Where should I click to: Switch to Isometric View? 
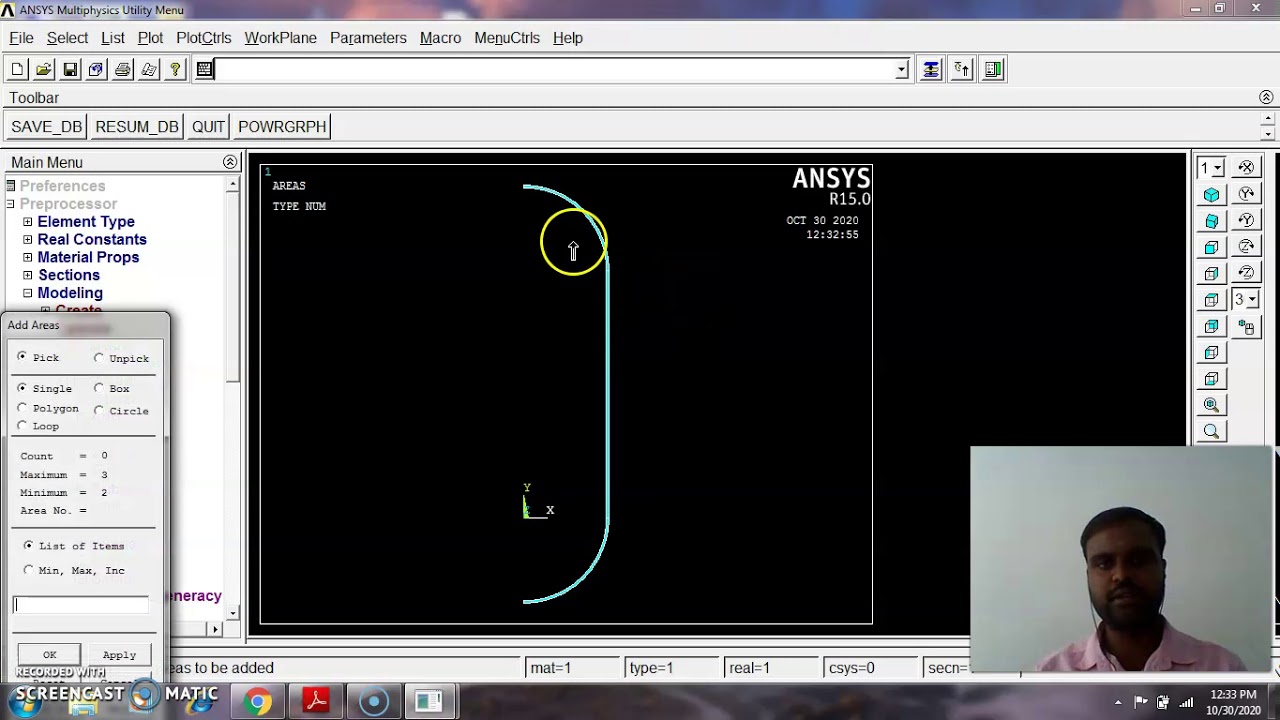1212,194
